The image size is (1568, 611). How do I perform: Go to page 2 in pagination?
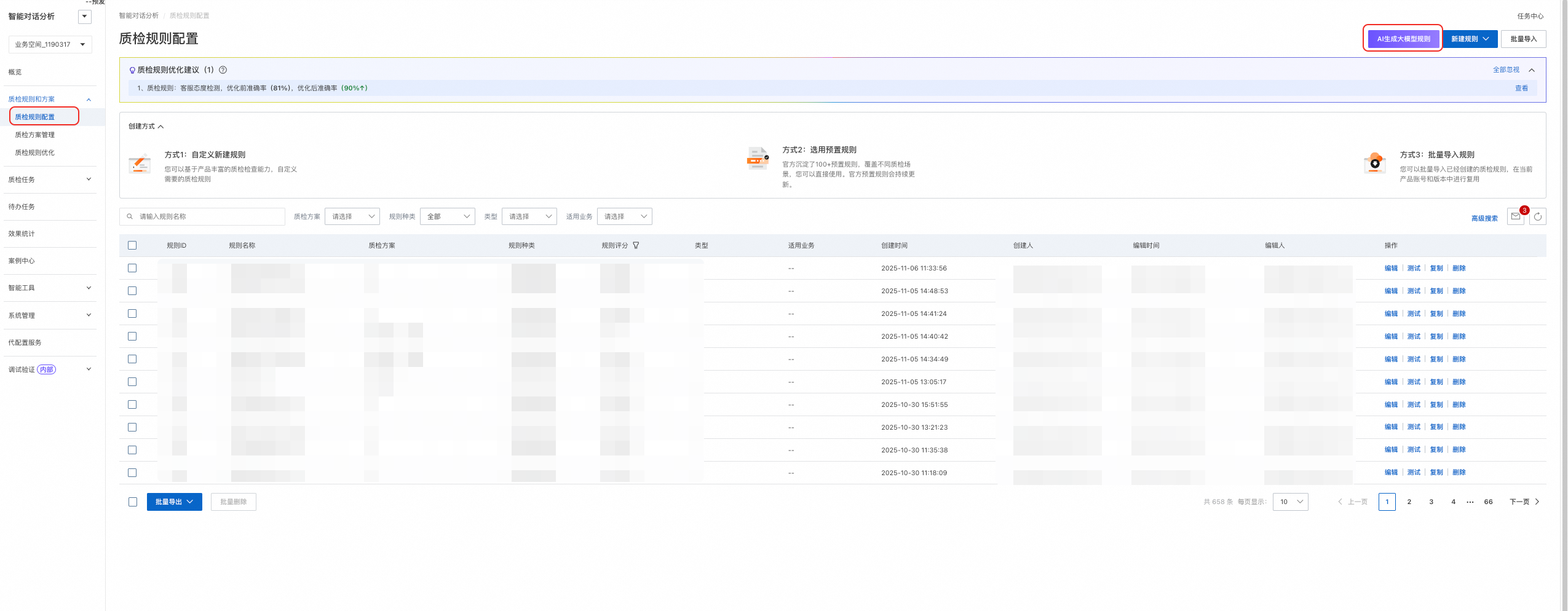[x=1409, y=502]
